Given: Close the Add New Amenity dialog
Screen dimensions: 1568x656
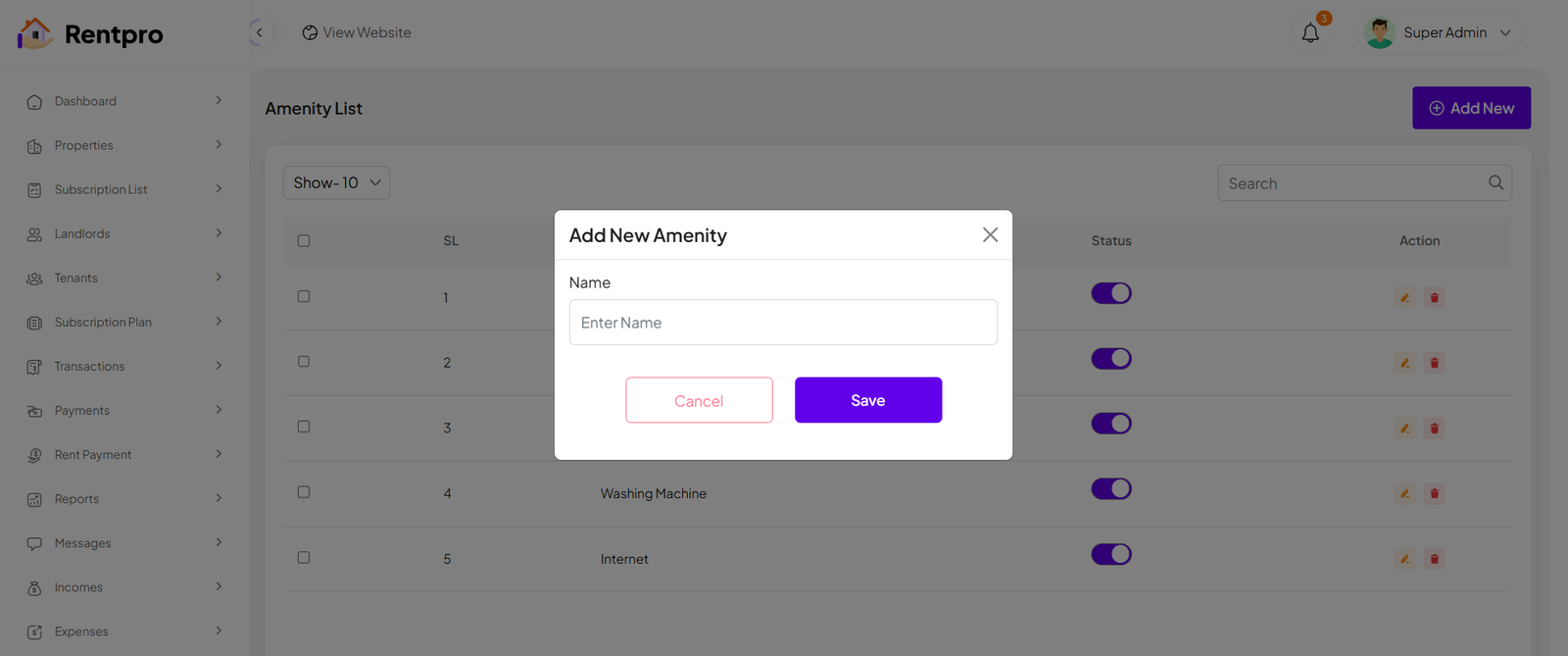Looking at the screenshot, I should tap(990, 234).
